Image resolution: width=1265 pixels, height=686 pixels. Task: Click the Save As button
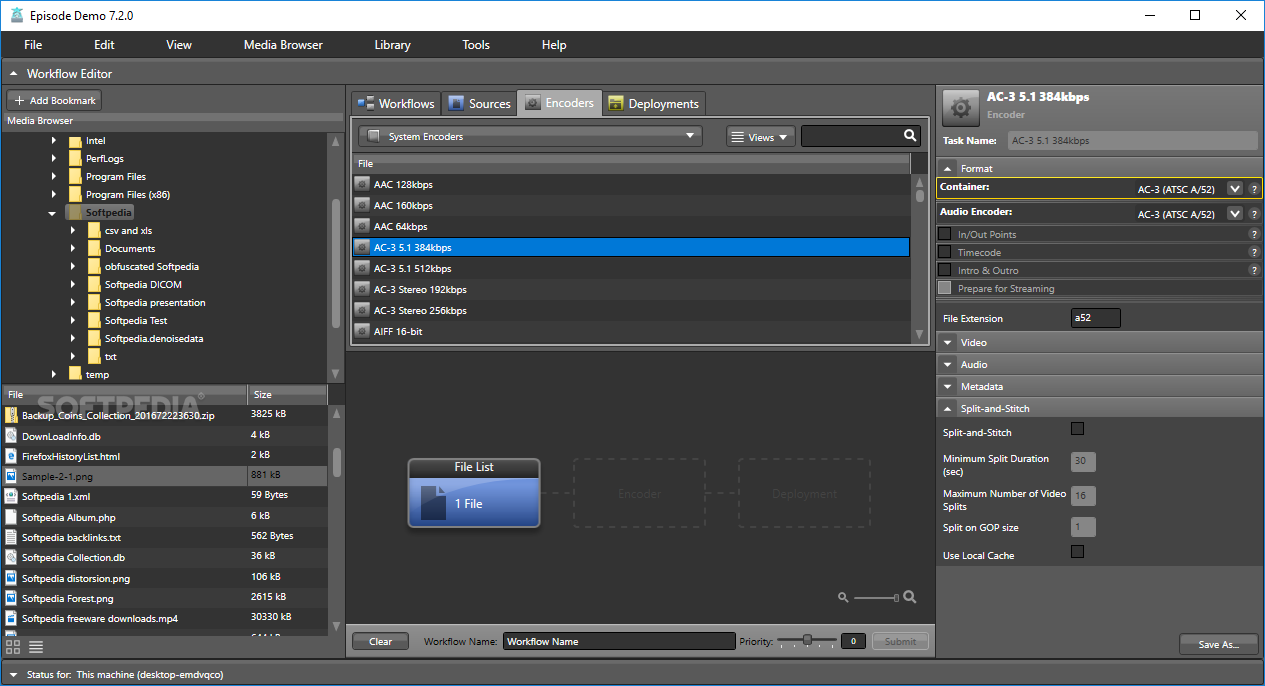point(1218,645)
